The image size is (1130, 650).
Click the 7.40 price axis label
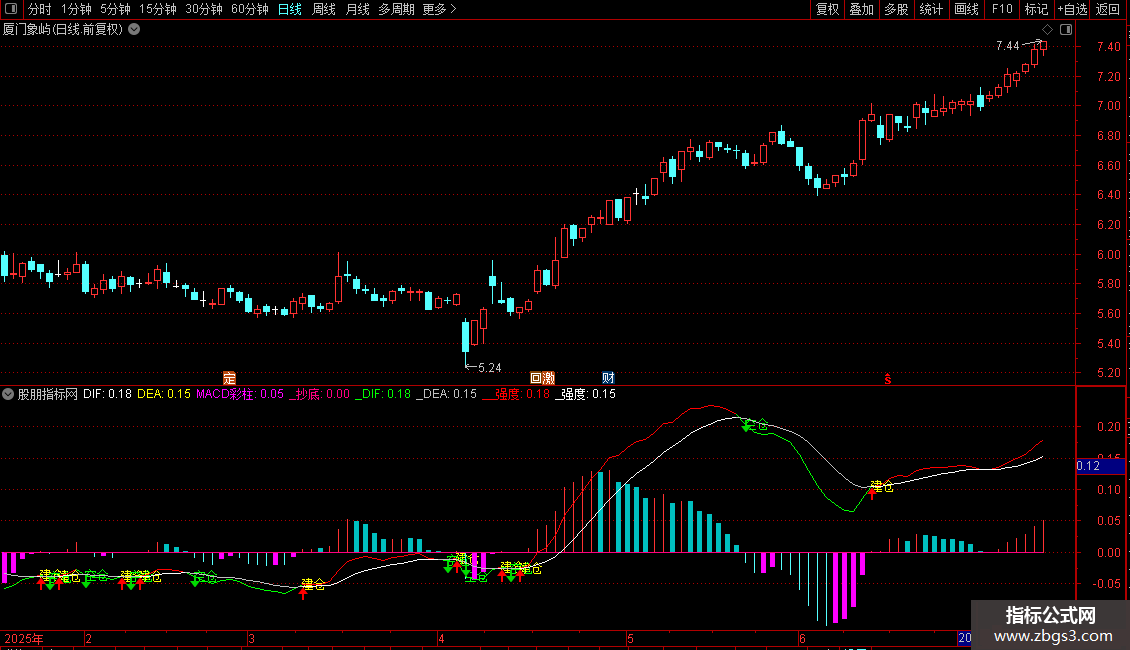1108,47
